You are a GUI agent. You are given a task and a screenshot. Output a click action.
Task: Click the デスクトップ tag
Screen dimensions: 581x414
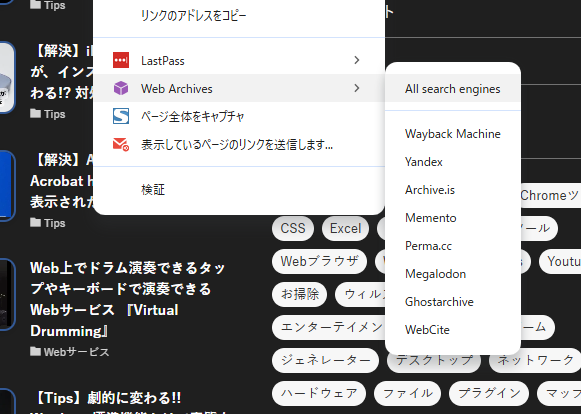tap(434, 363)
